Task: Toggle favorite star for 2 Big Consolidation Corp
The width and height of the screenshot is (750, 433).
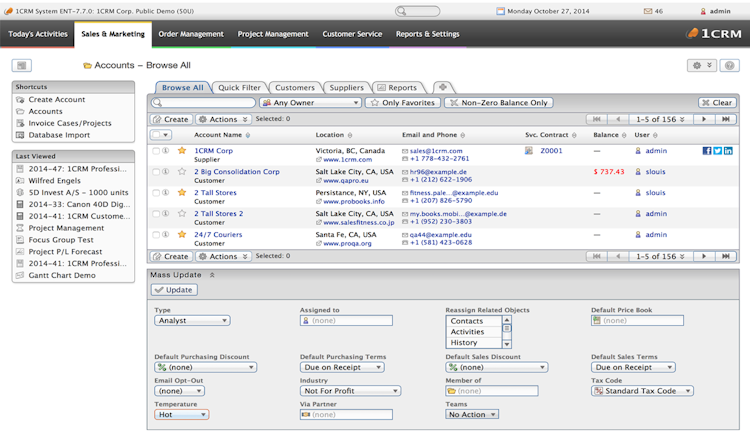Action: tap(182, 171)
